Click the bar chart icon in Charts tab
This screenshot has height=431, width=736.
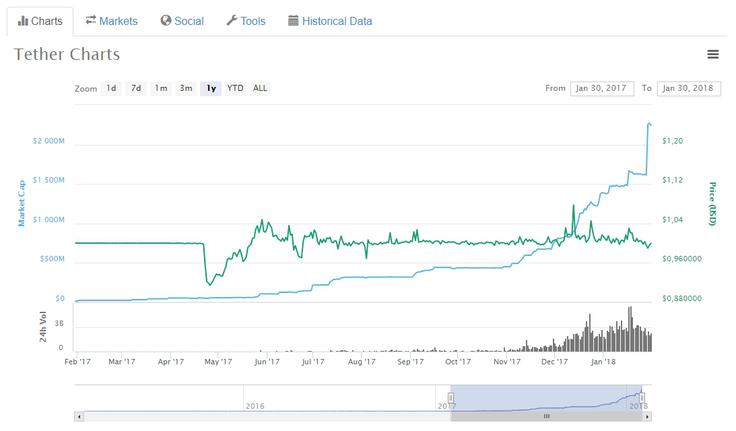pyautogui.click(x=23, y=21)
